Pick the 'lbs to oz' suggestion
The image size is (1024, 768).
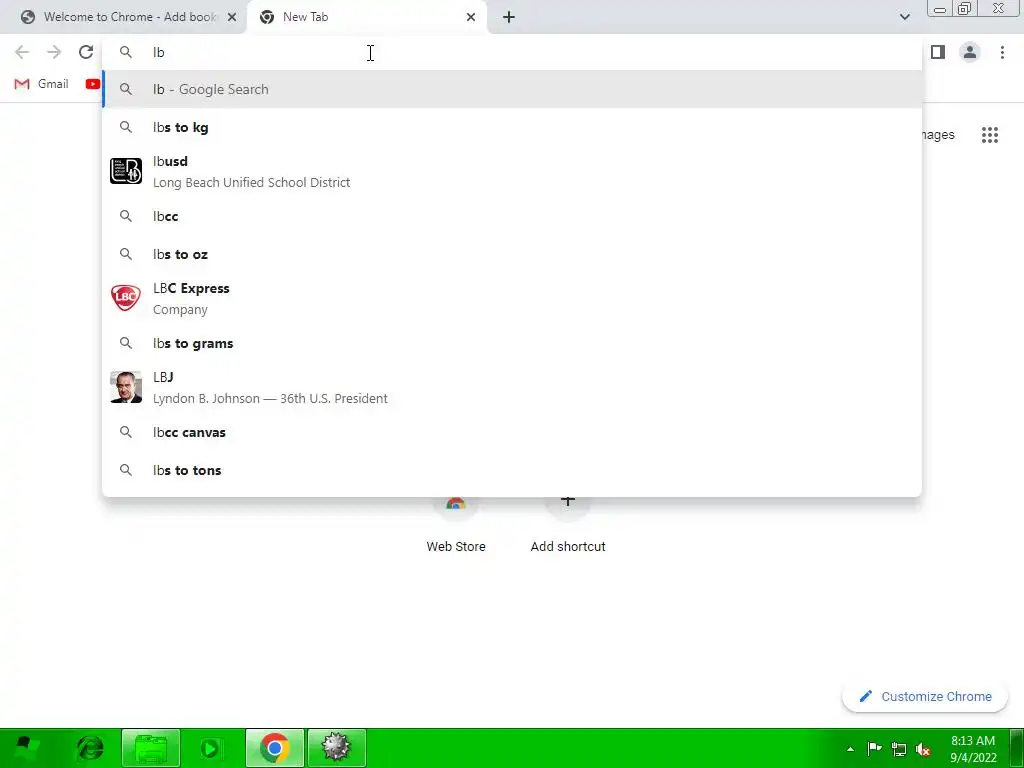512,254
